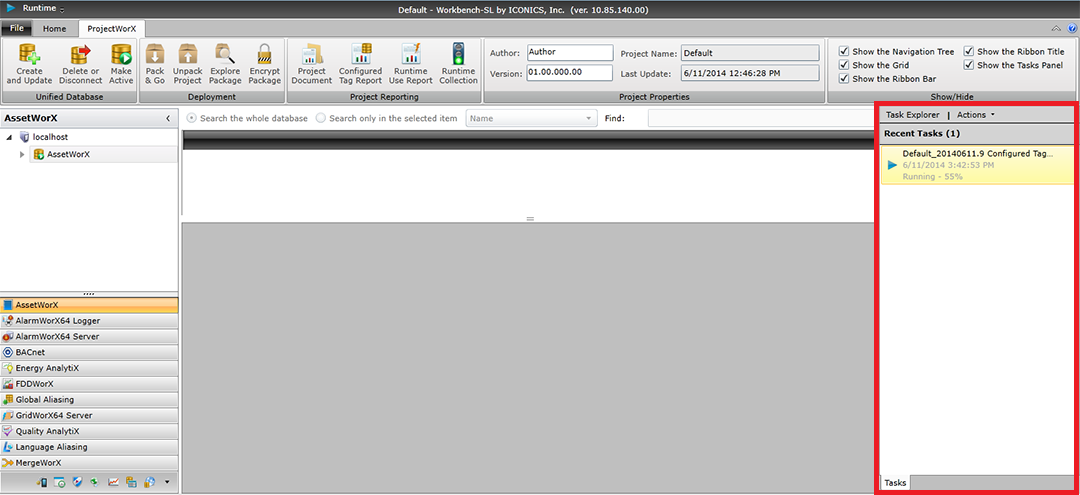This screenshot has height=495, width=1080.
Task: Open the File menu
Action: [x=17, y=29]
